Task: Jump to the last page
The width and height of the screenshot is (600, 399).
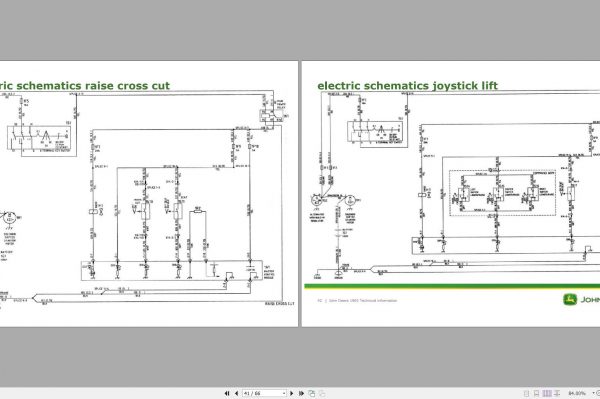Action: pyautogui.click(x=301, y=393)
